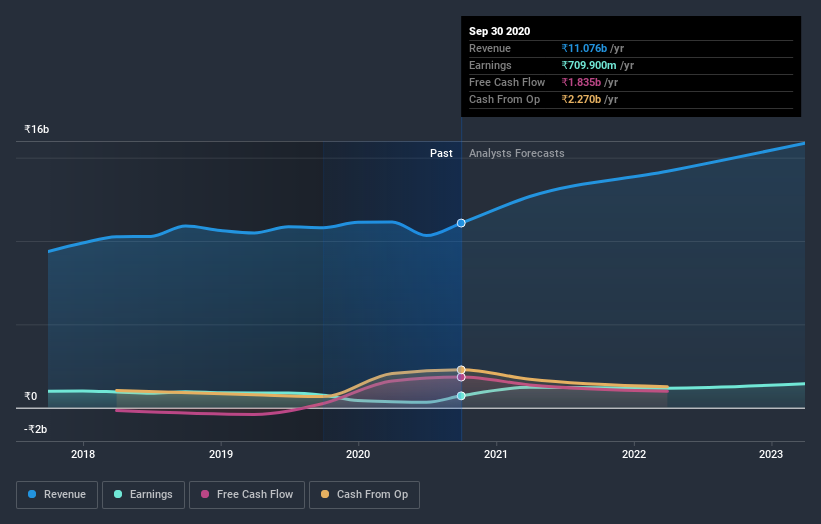Click the Sep 30 2020 tooltip heading
The width and height of the screenshot is (821, 524).
click(x=500, y=31)
